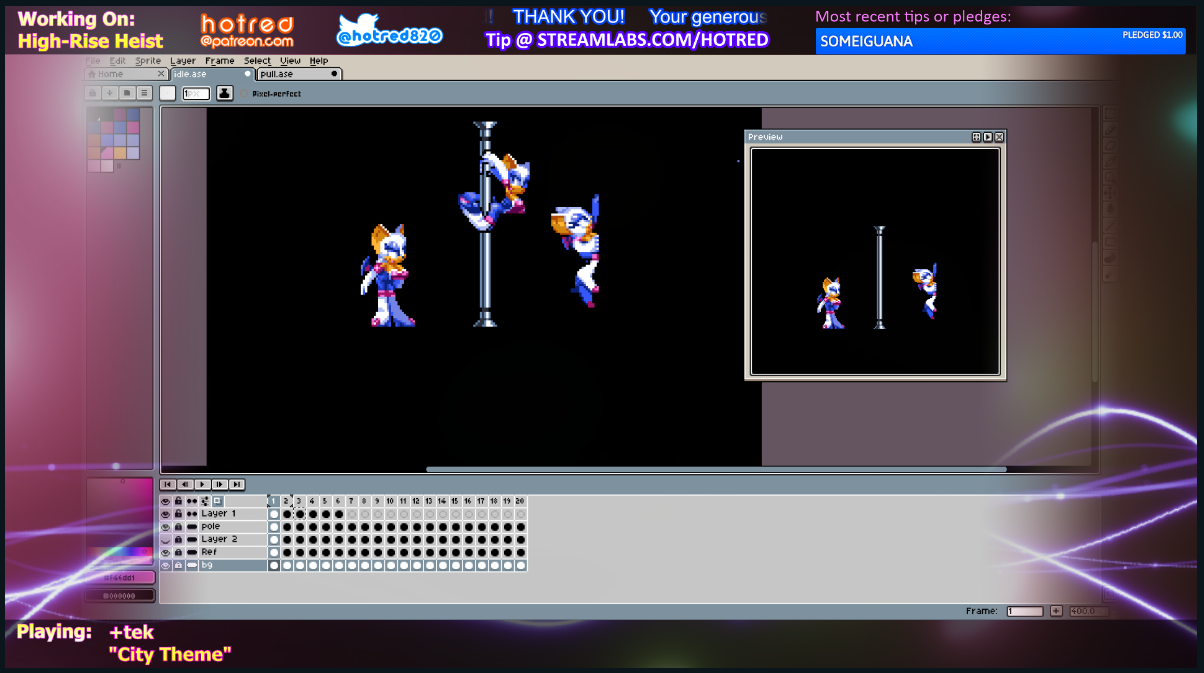Toggle all layers' visibility in timeline header
Image resolution: width=1204 pixels, height=673 pixels.
pyautogui.click(x=166, y=501)
